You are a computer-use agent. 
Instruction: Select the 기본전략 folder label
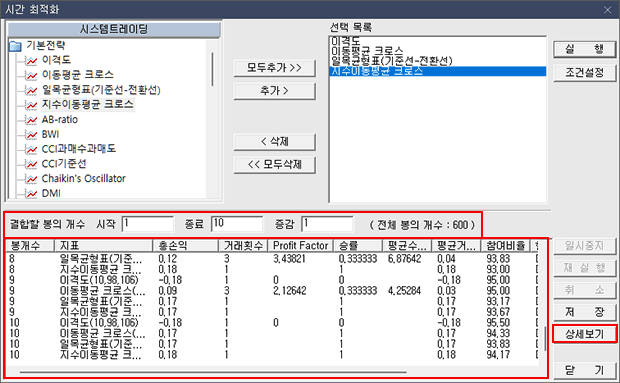click(45, 45)
